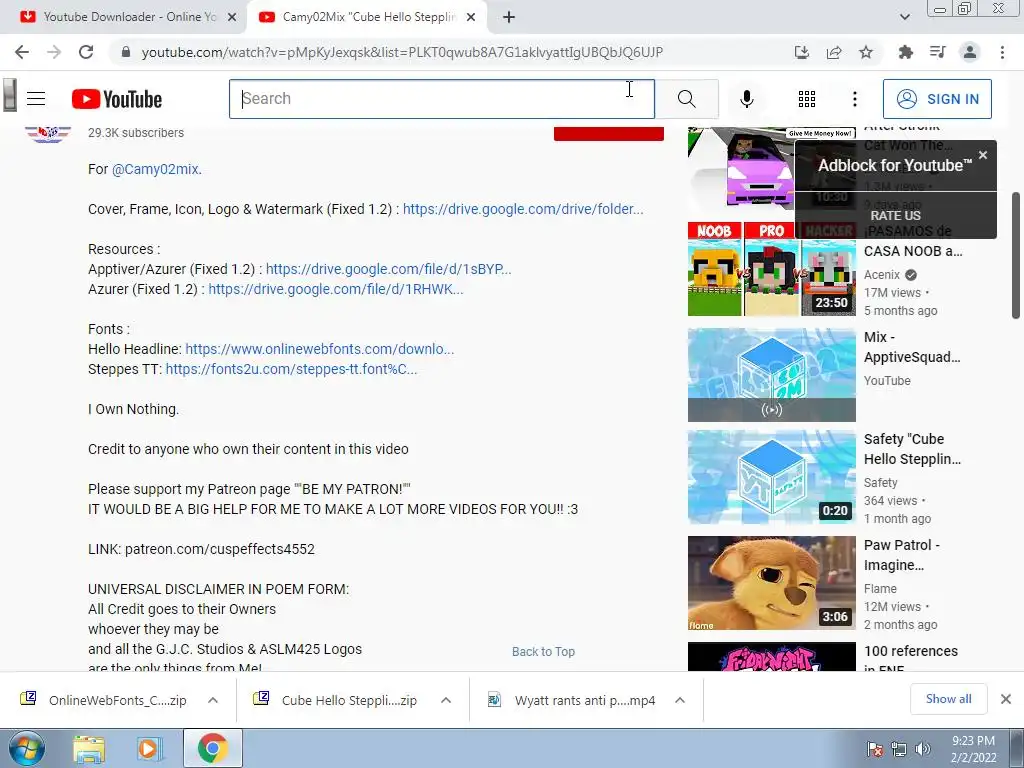Open the CASA NOOB video title
Screen dimensions: 1024x768
913,241
